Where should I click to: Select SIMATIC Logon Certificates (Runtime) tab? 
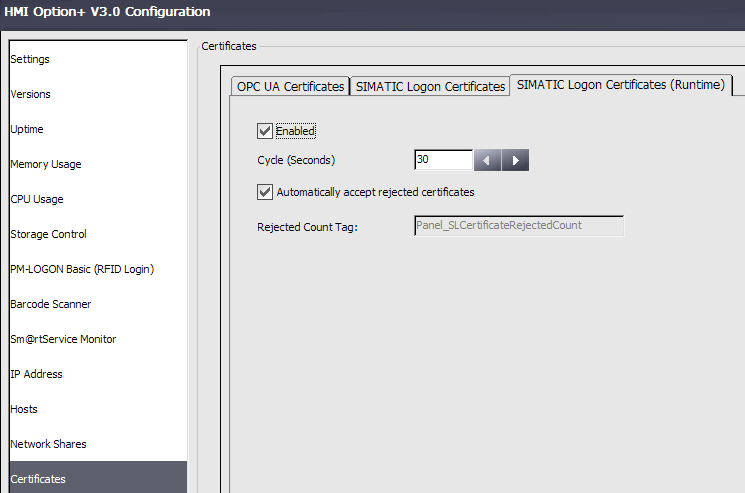click(x=620, y=85)
